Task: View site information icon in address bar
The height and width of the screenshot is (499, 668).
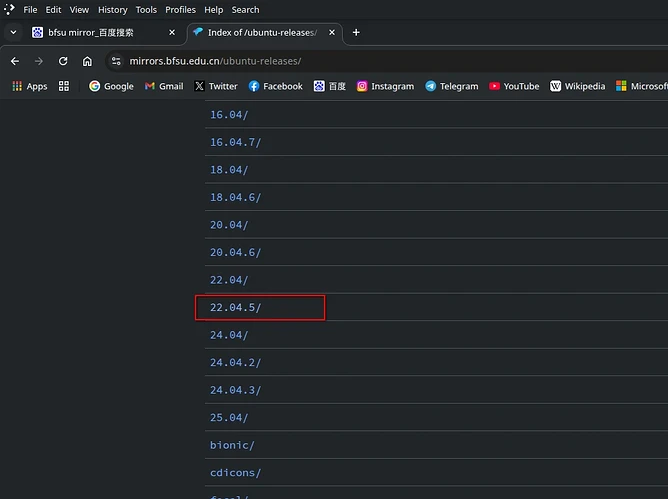Action: point(117,61)
